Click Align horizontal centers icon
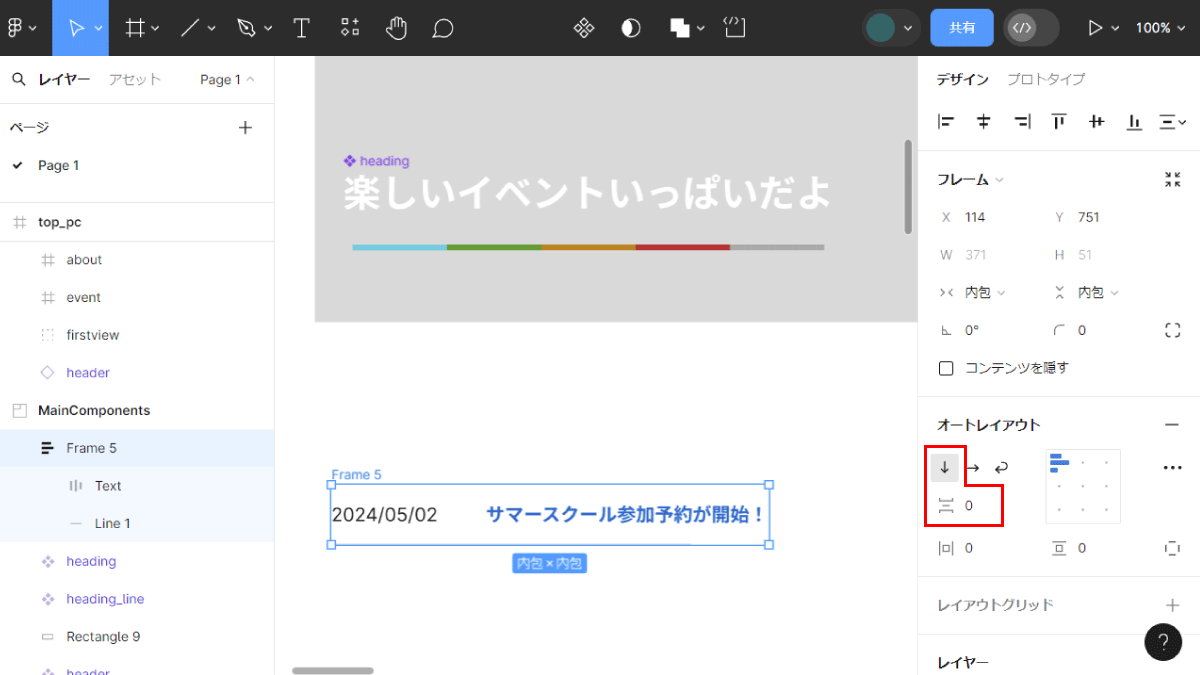The width and height of the screenshot is (1200, 675). pos(984,122)
